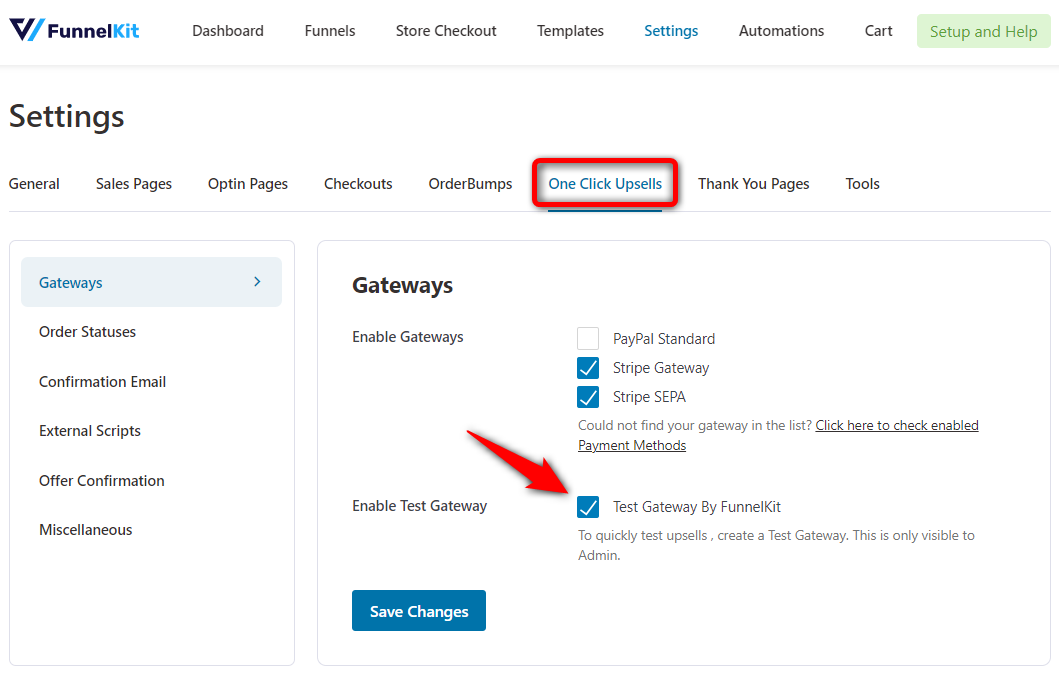The width and height of the screenshot is (1059, 675).
Task: Click the chevron next to Gateways
Action: [257, 282]
